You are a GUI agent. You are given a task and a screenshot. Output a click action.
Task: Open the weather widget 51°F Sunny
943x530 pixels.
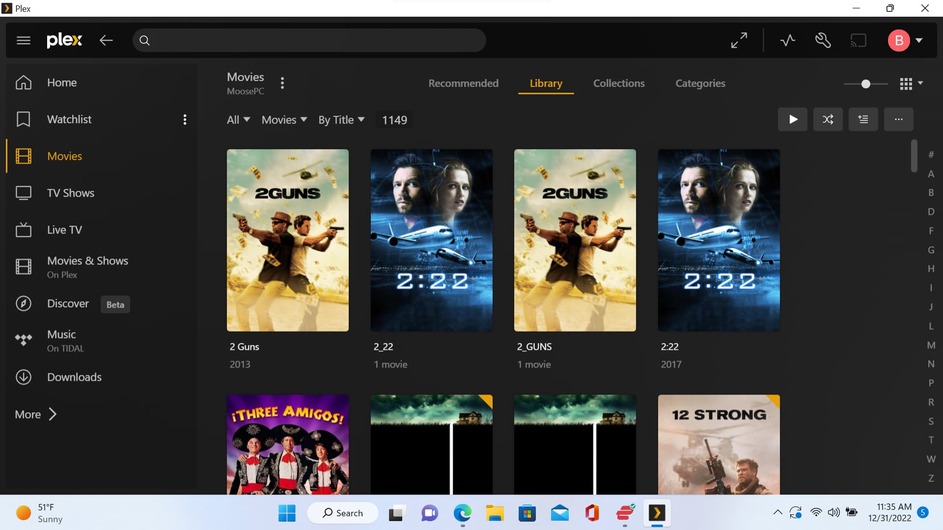click(40, 513)
